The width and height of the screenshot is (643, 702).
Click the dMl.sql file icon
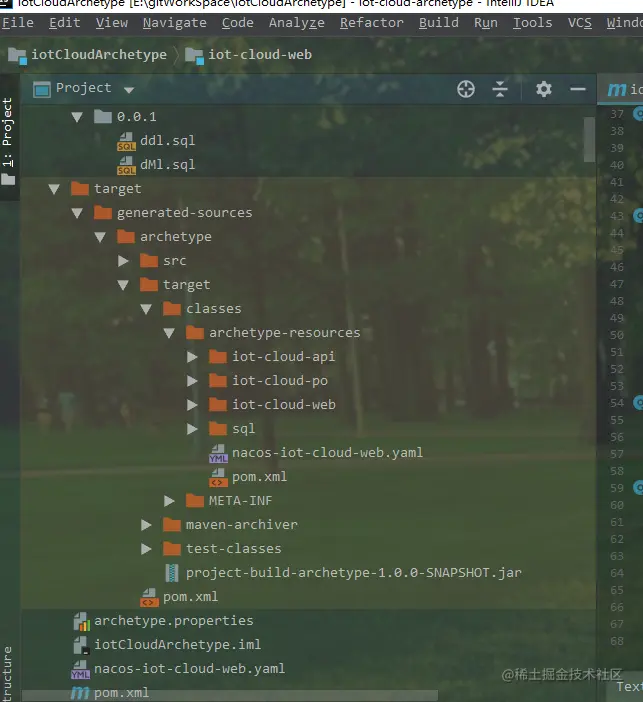[x=126, y=165]
